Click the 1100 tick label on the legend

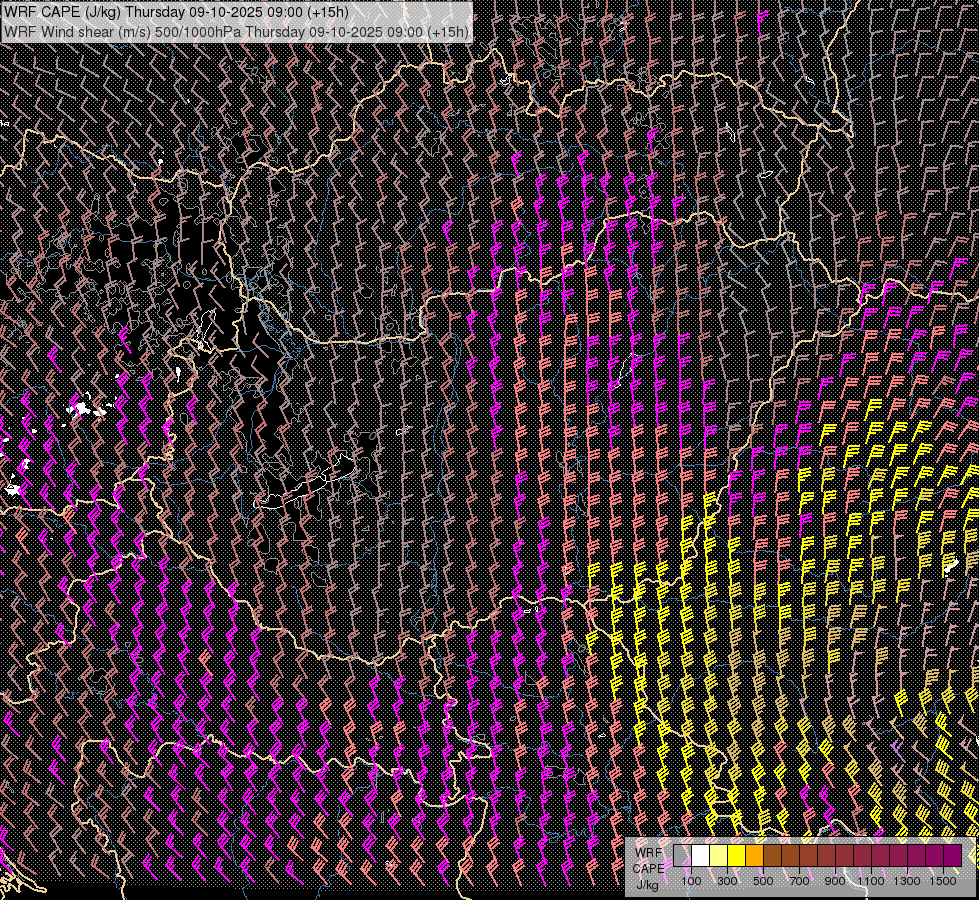[x=871, y=881]
